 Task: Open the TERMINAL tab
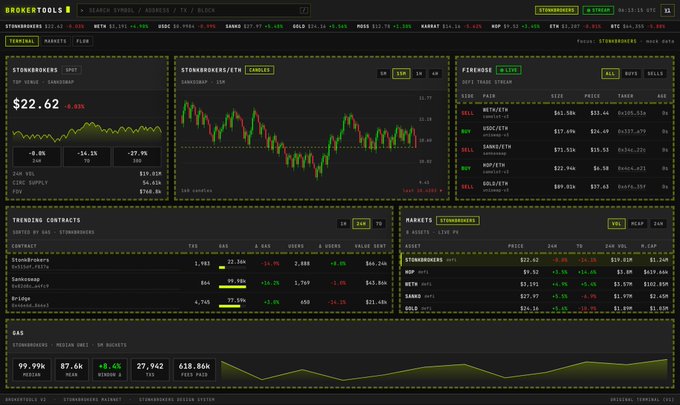click(22, 41)
